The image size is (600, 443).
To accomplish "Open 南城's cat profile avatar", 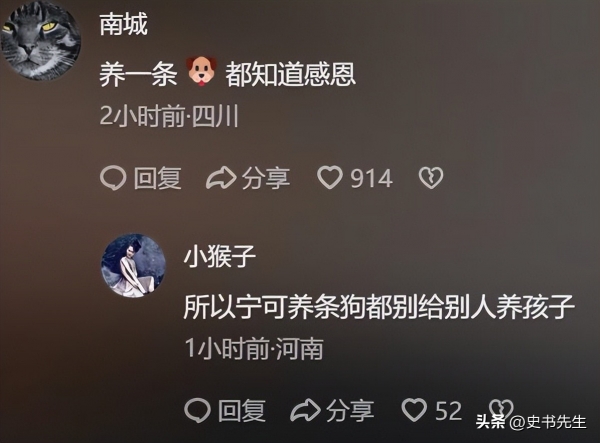I will (40, 40).
